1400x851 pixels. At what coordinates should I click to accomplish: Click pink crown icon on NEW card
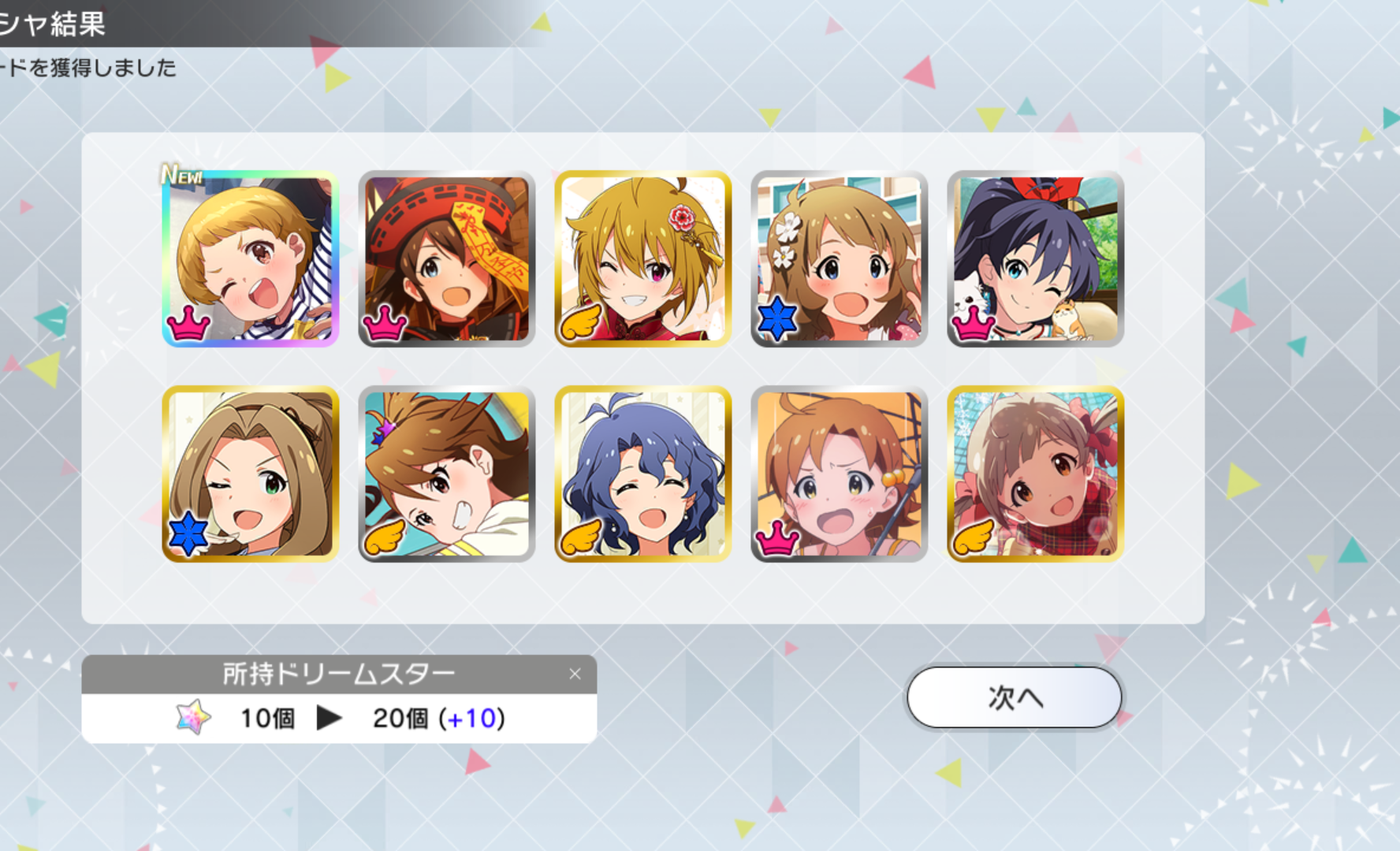[x=188, y=322]
